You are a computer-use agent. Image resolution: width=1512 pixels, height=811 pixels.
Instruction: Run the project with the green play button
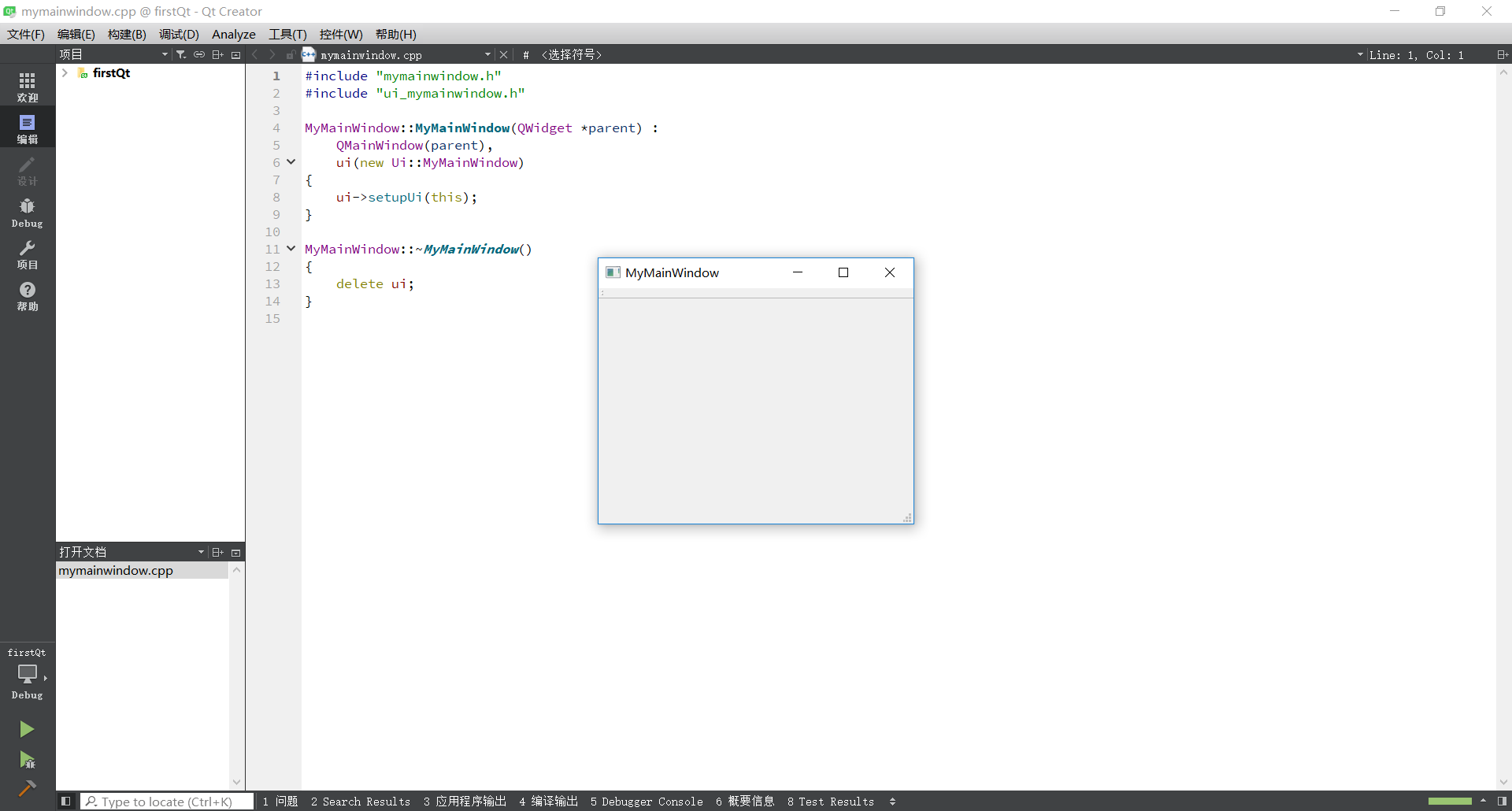coord(27,729)
